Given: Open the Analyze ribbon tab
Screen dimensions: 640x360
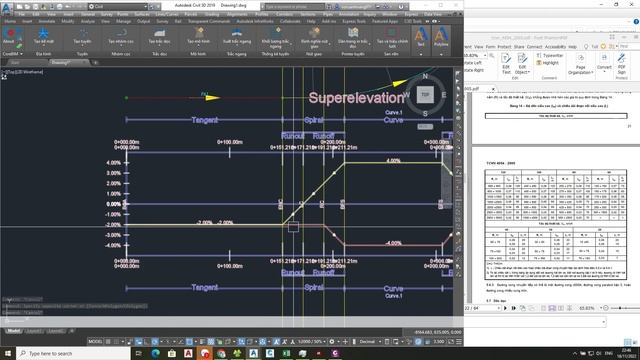Looking at the screenshot, I should [88, 21].
